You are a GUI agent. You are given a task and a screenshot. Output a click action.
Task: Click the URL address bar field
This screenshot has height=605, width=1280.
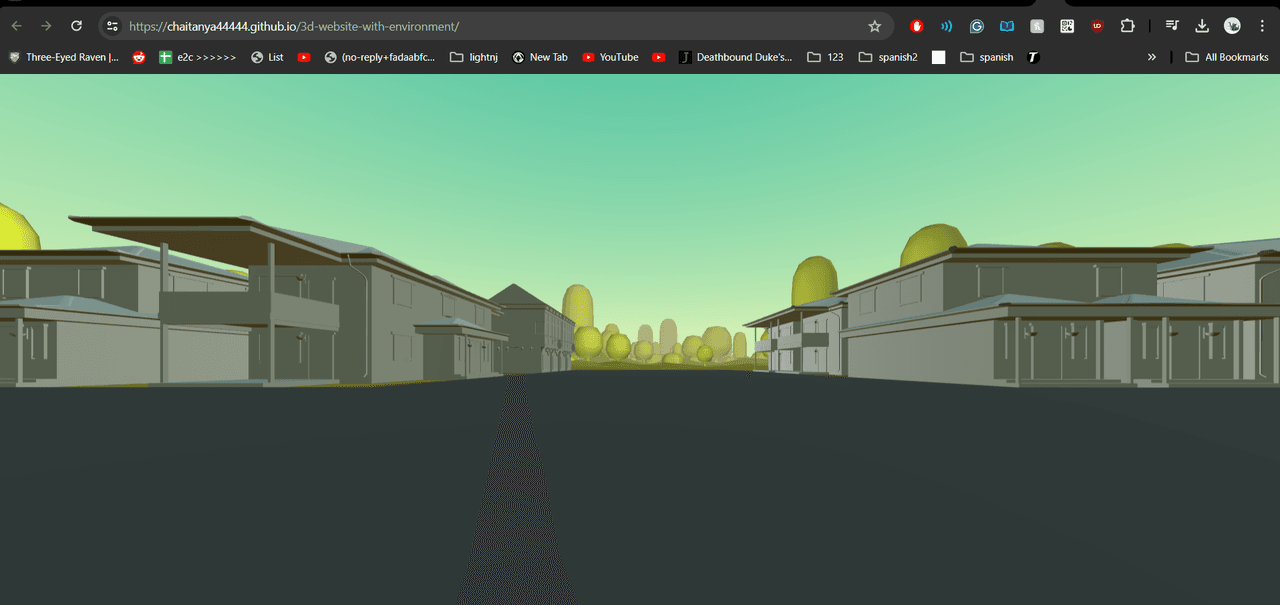tap(480, 26)
